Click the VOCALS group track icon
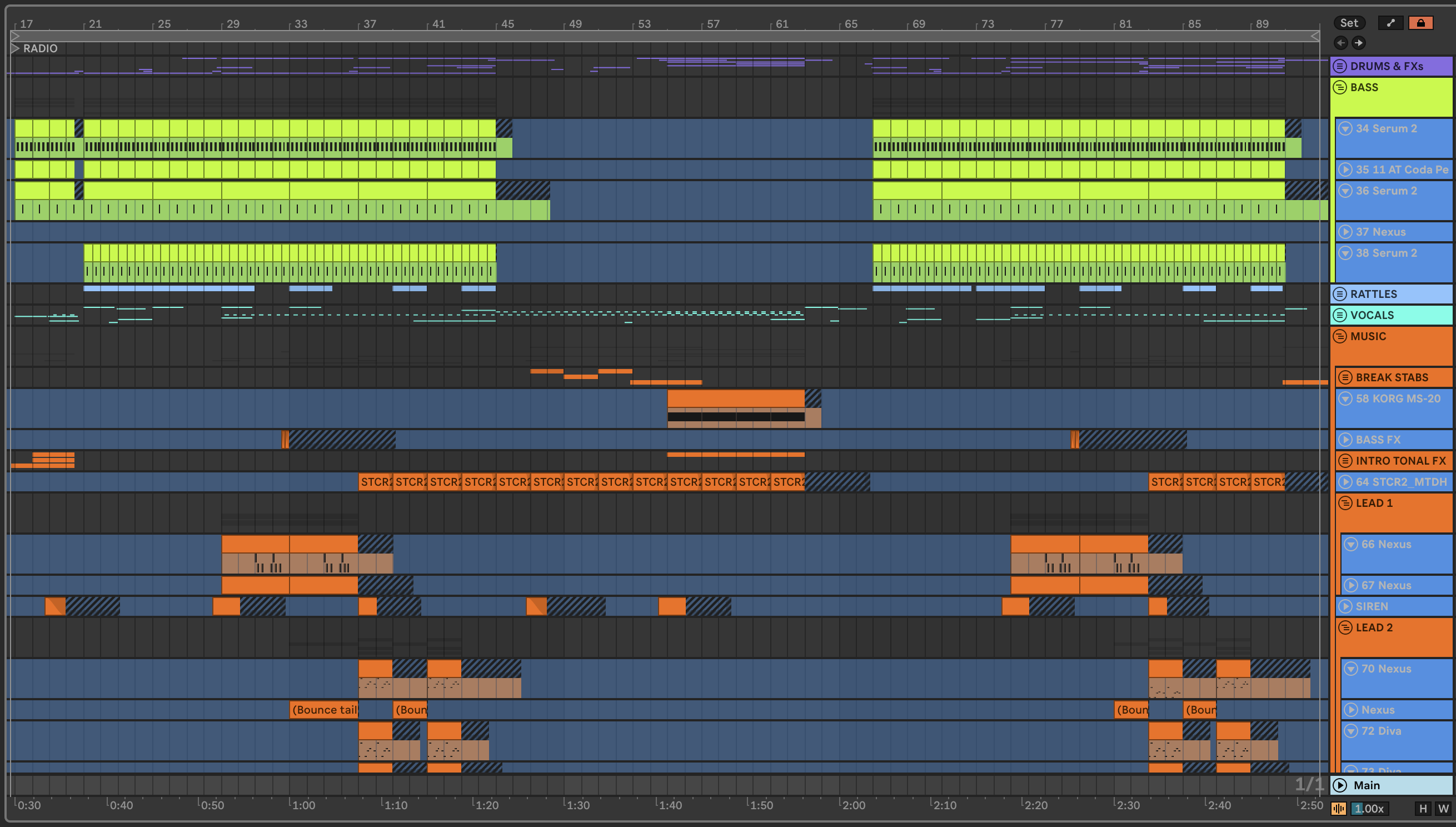Image resolution: width=1456 pixels, height=827 pixels. click(1340, 315)
